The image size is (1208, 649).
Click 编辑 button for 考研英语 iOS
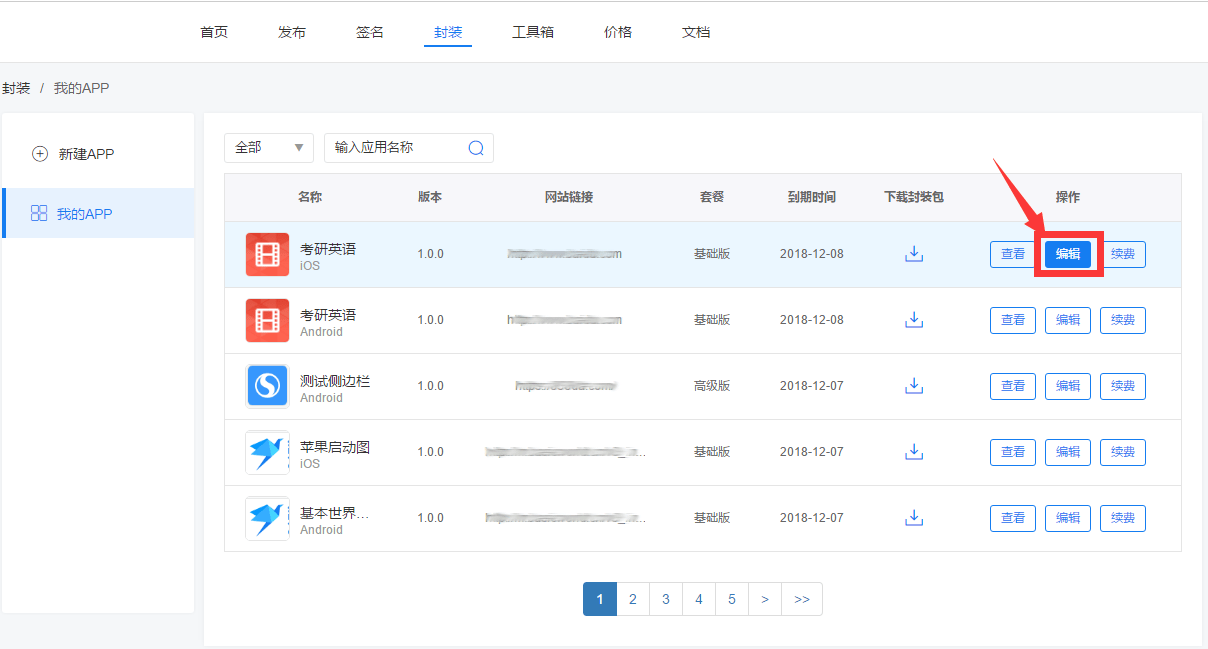tap(1068, 254)
